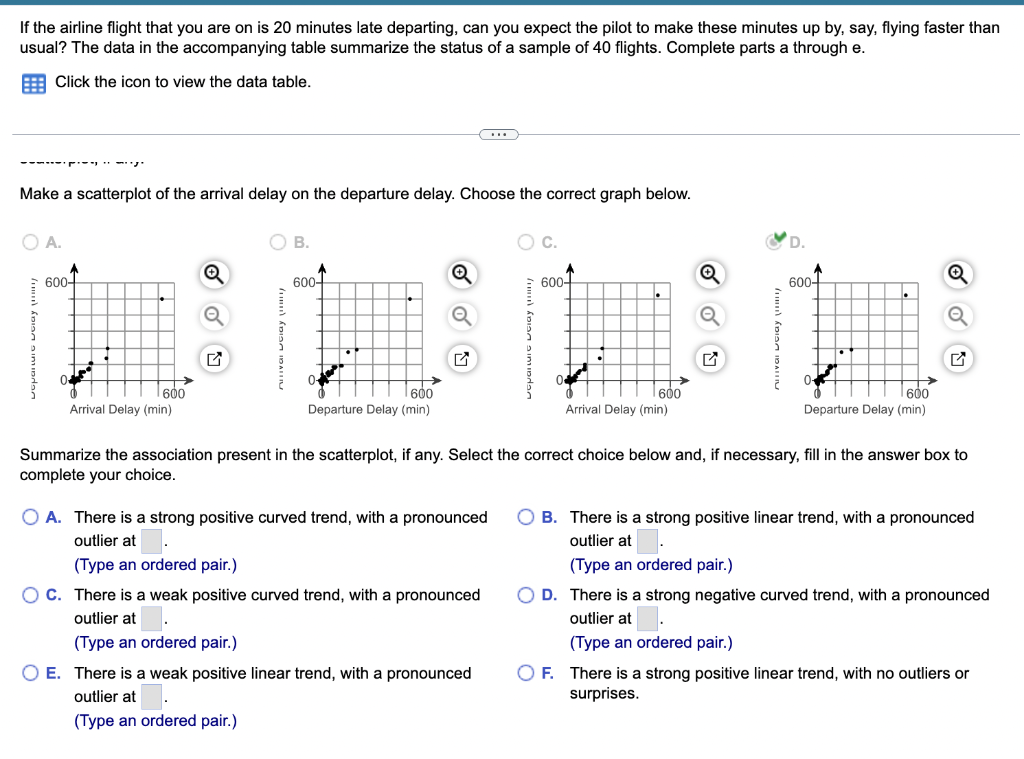Zoom out on graph B scatterplot
1024x759 pixels.
pos(461,316)
